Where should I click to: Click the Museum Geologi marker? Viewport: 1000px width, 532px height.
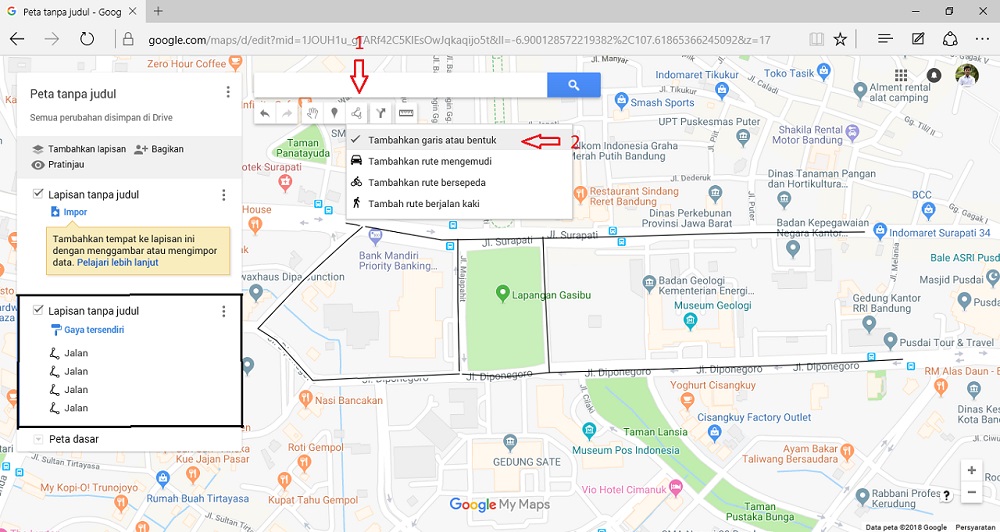[x=690, y=321]
